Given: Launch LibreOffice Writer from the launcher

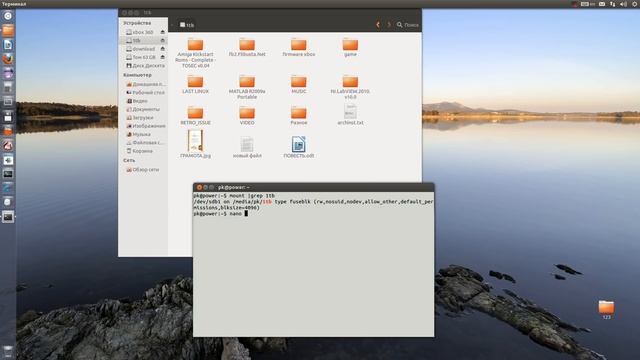Looking at the screenshot, I should click(8, 44).
